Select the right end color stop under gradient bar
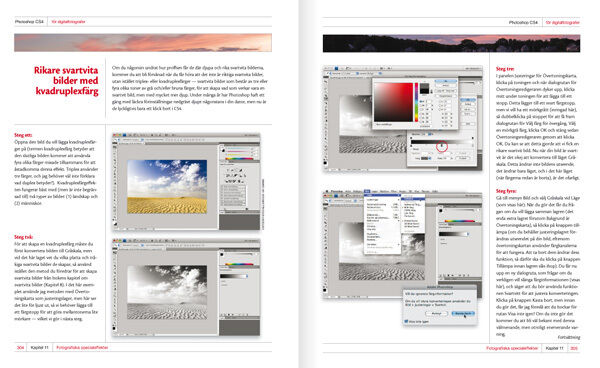 [473, 146]
